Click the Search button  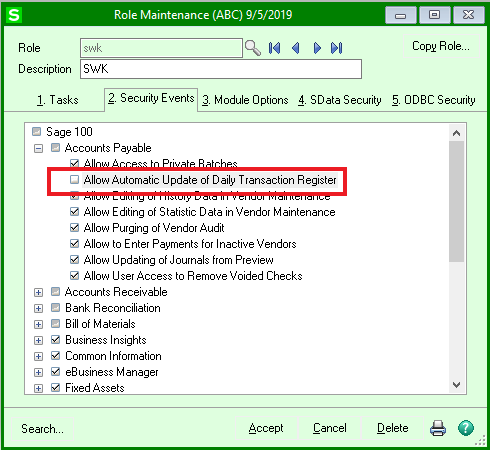pos(42,429)
